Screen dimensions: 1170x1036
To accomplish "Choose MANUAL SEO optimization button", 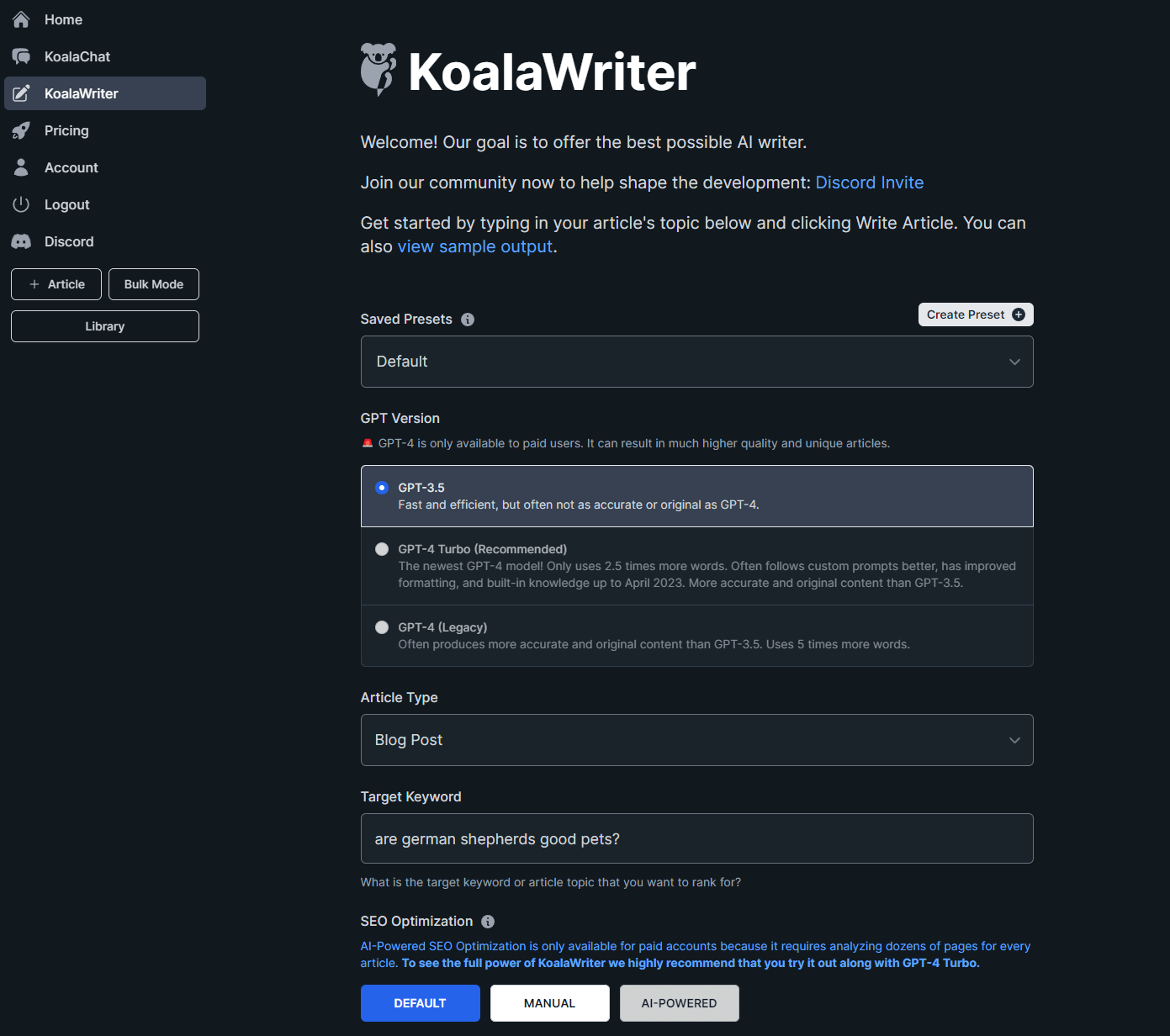I will coord(550,1003).
